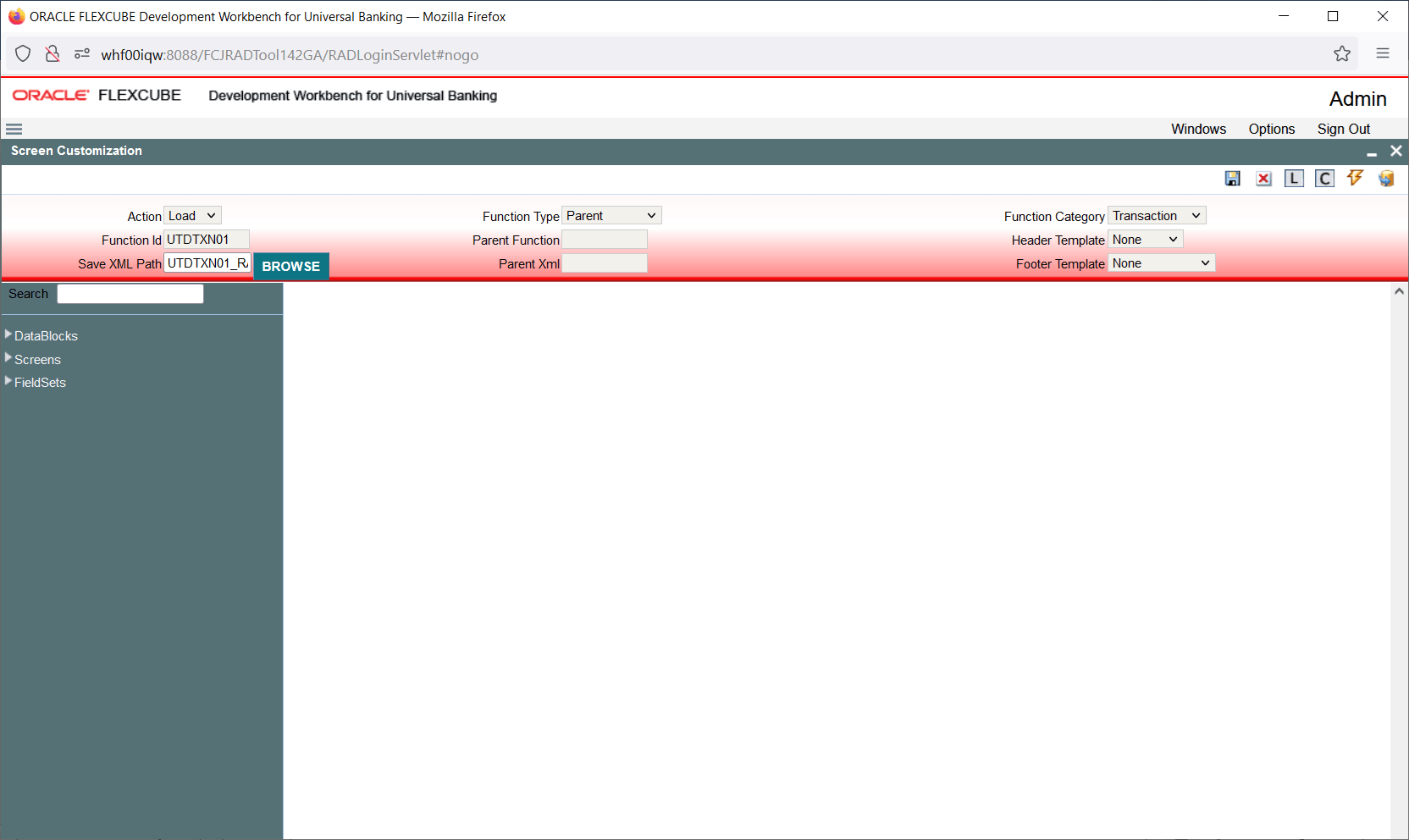Click the insecure connection lock icon

(52, 54)
